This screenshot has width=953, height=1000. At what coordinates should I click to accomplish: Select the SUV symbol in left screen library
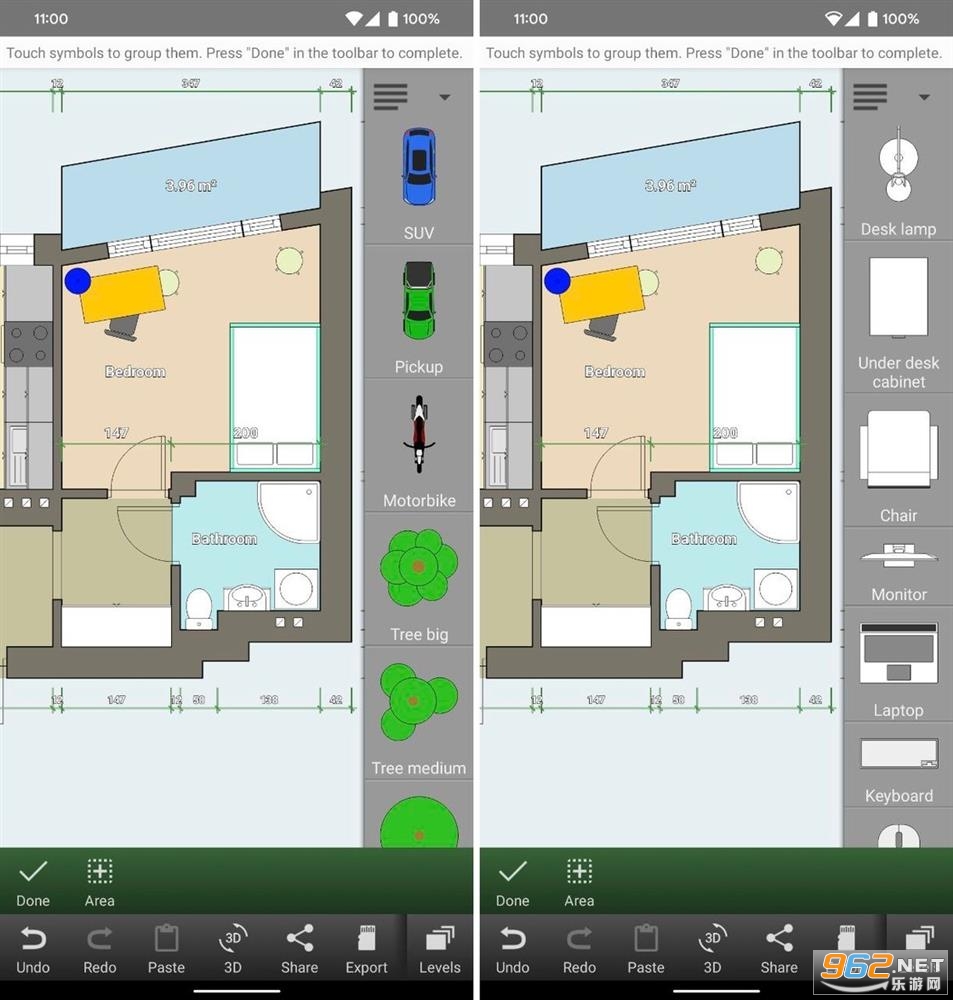(418, 167)
